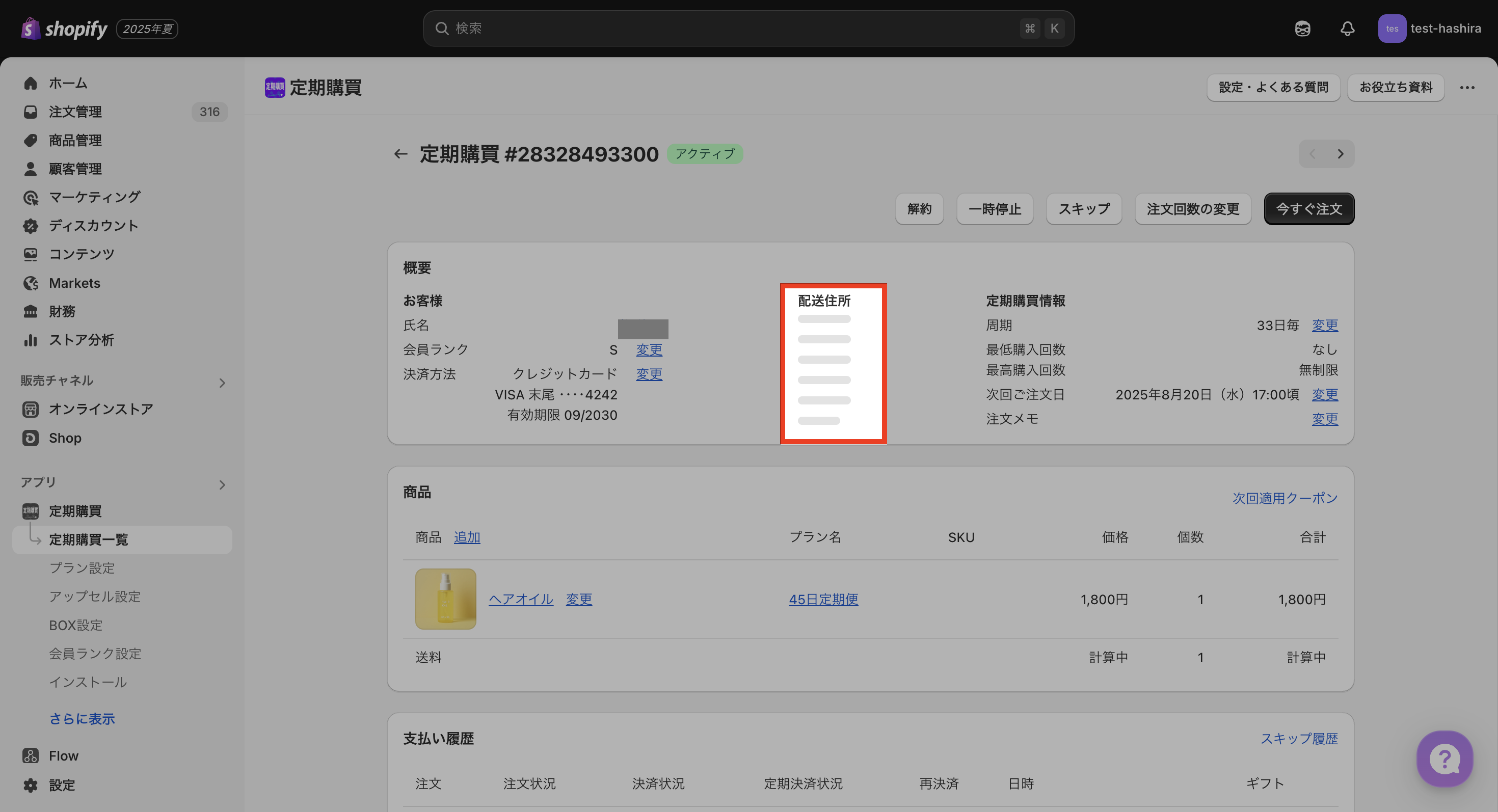Screen dimensions: 1498x812
Task: Open 次回適用クーポン link
Action: coord(1285,498)
